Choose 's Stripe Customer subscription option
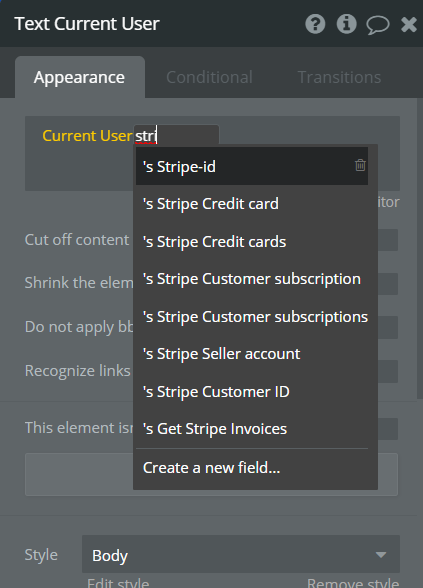423x588 pixels. point(252,279)
